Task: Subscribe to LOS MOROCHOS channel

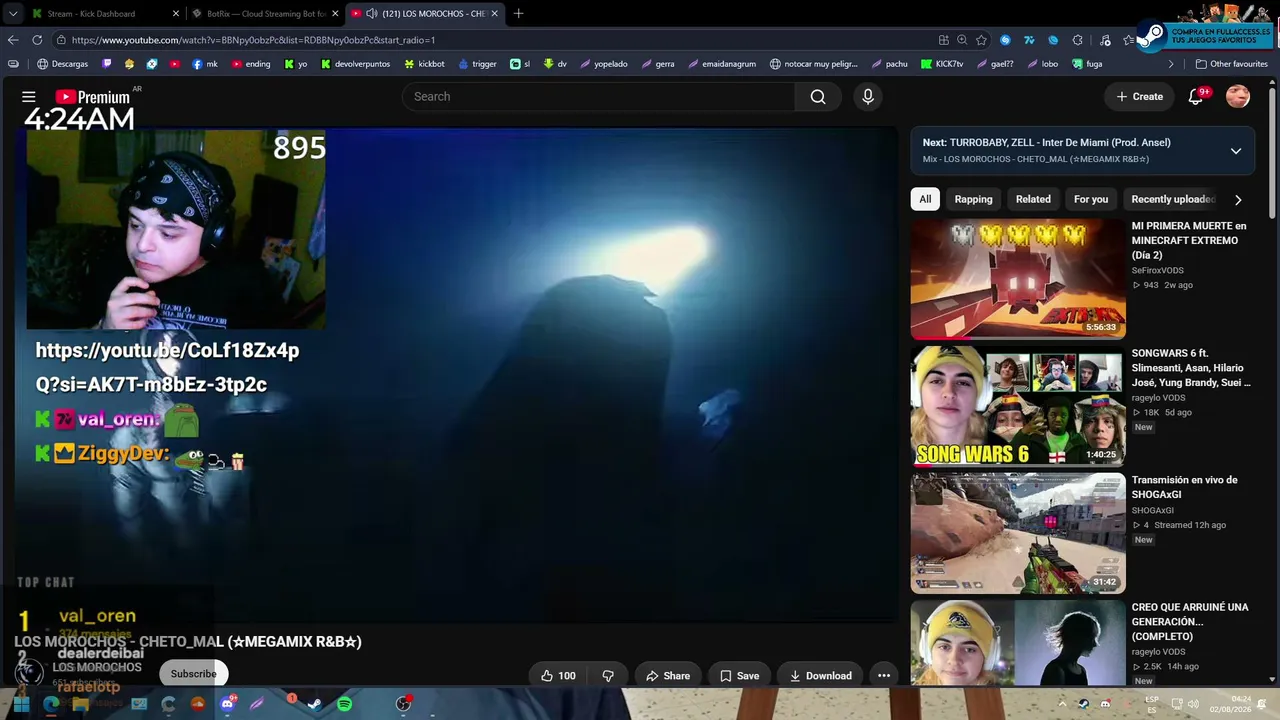Action: pos(193,674)
